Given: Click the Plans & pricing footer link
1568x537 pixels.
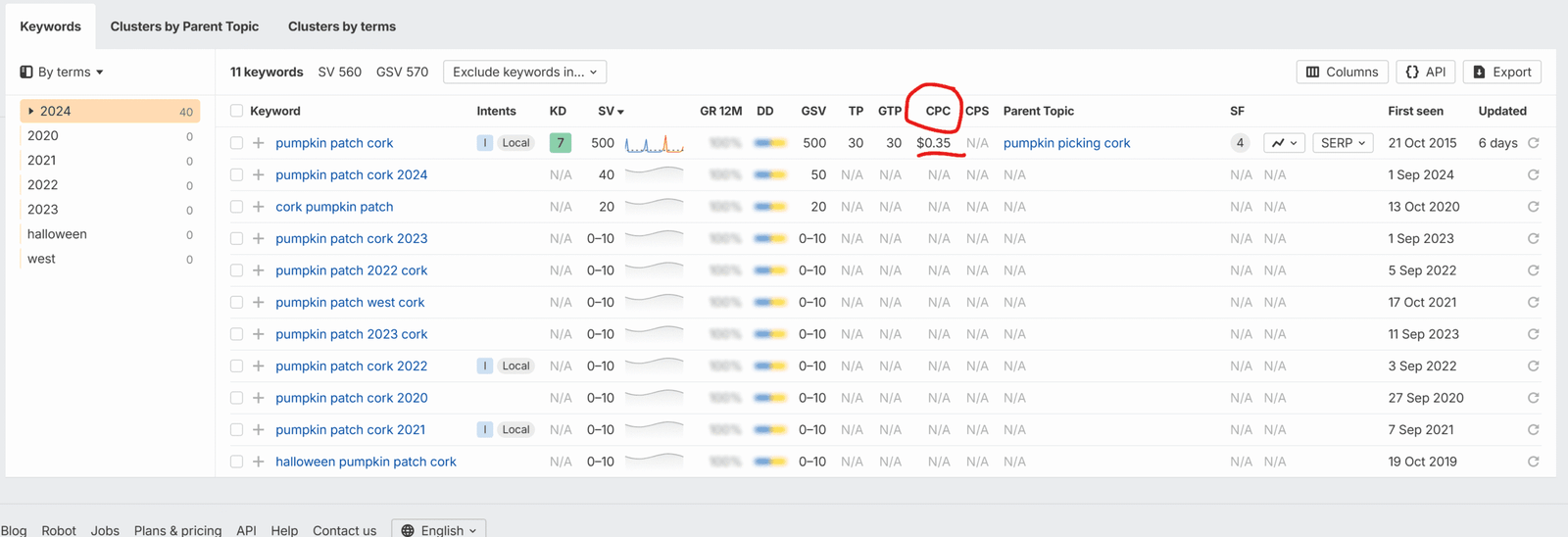Looking at the screenshot, I should point(177,530).
